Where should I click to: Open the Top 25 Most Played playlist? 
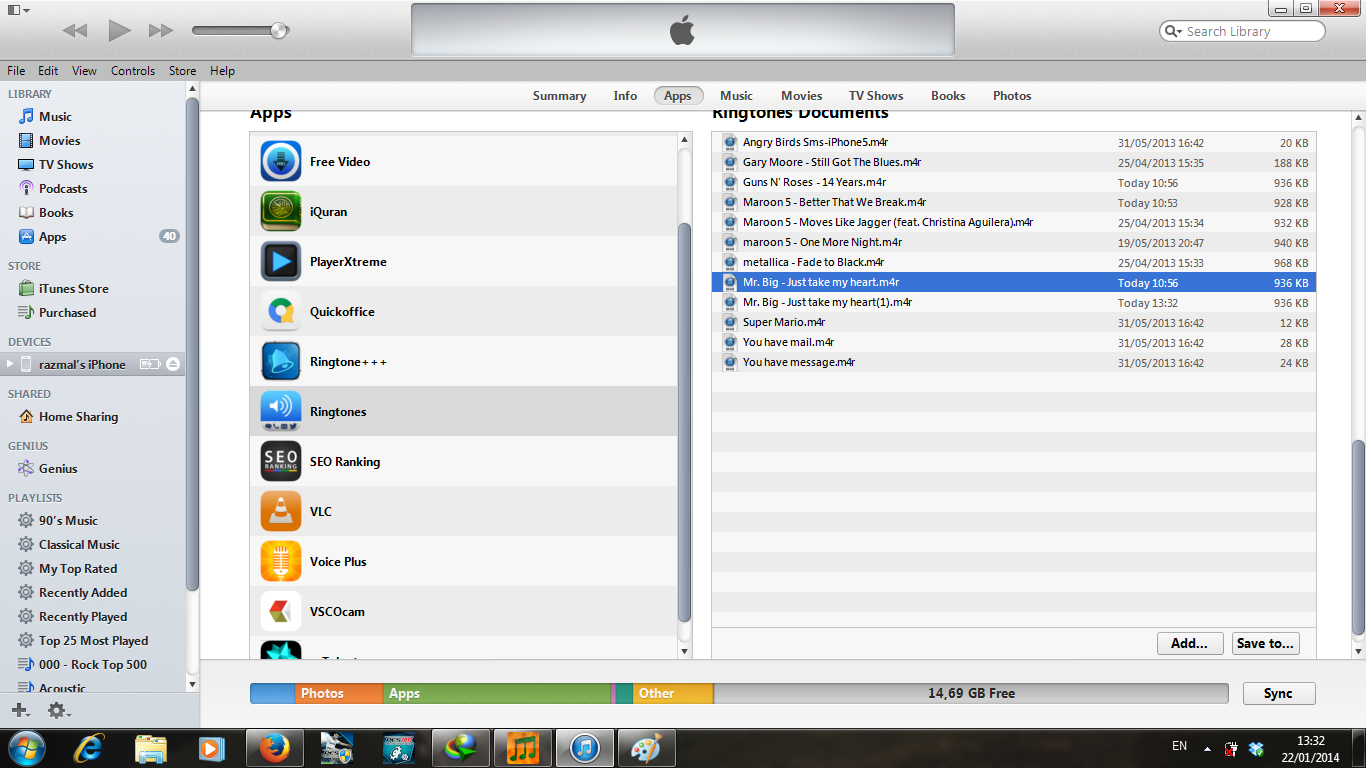click(93, 641)
